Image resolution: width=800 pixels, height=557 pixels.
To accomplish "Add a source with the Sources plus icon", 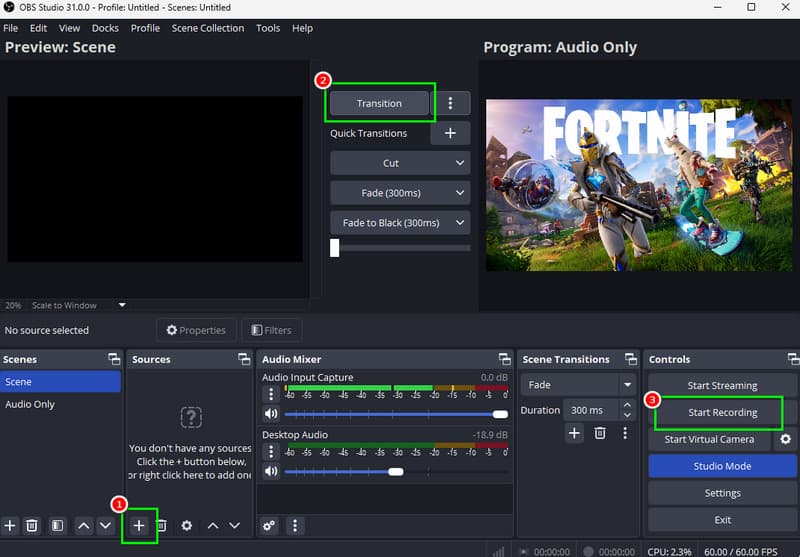I will point(139,525).
